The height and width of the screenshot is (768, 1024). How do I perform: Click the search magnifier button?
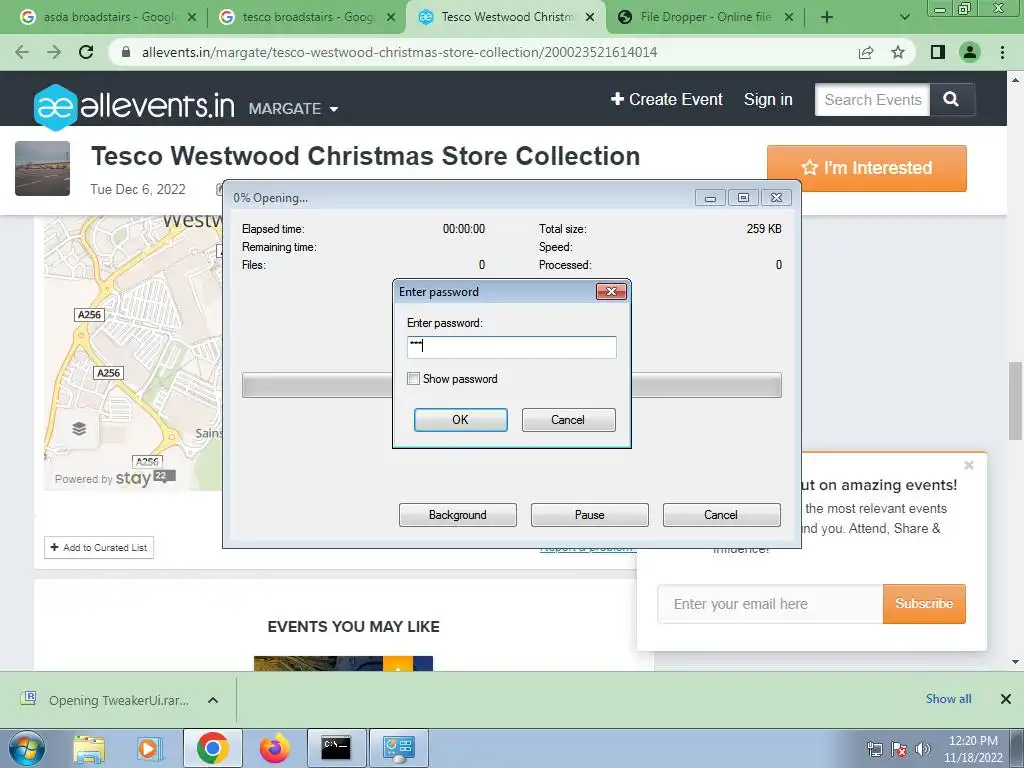pyautogui.click(x=952, y=99)
